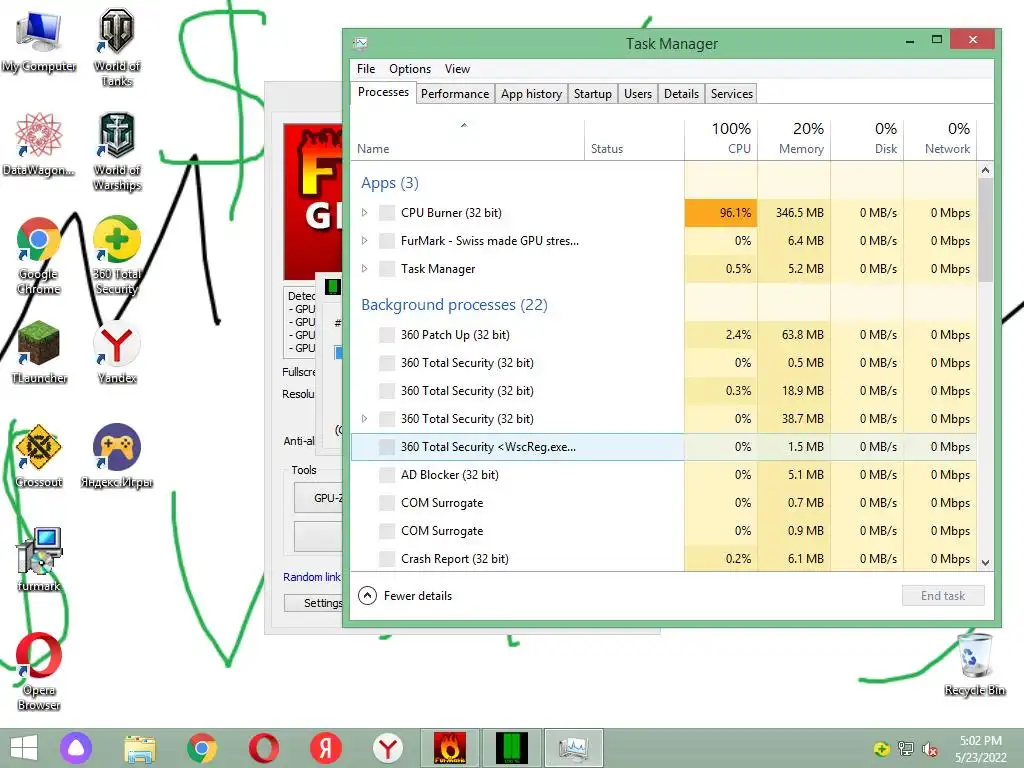
Task: Click process list scrollbar down arrow
Action: point(985,562)
